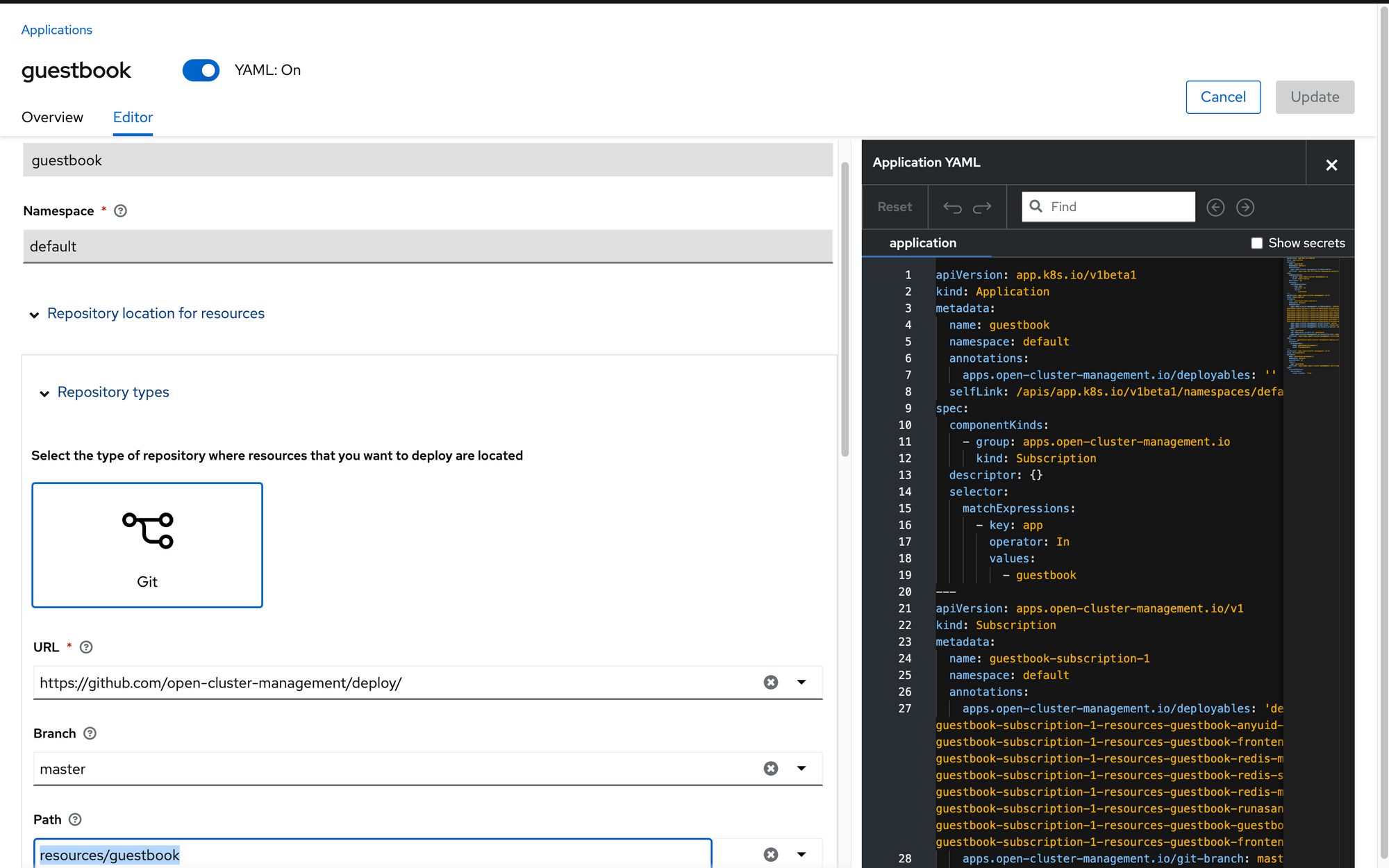Clear the URL field with x icon
Screen dimensions: 1389x868
[771, 682]
